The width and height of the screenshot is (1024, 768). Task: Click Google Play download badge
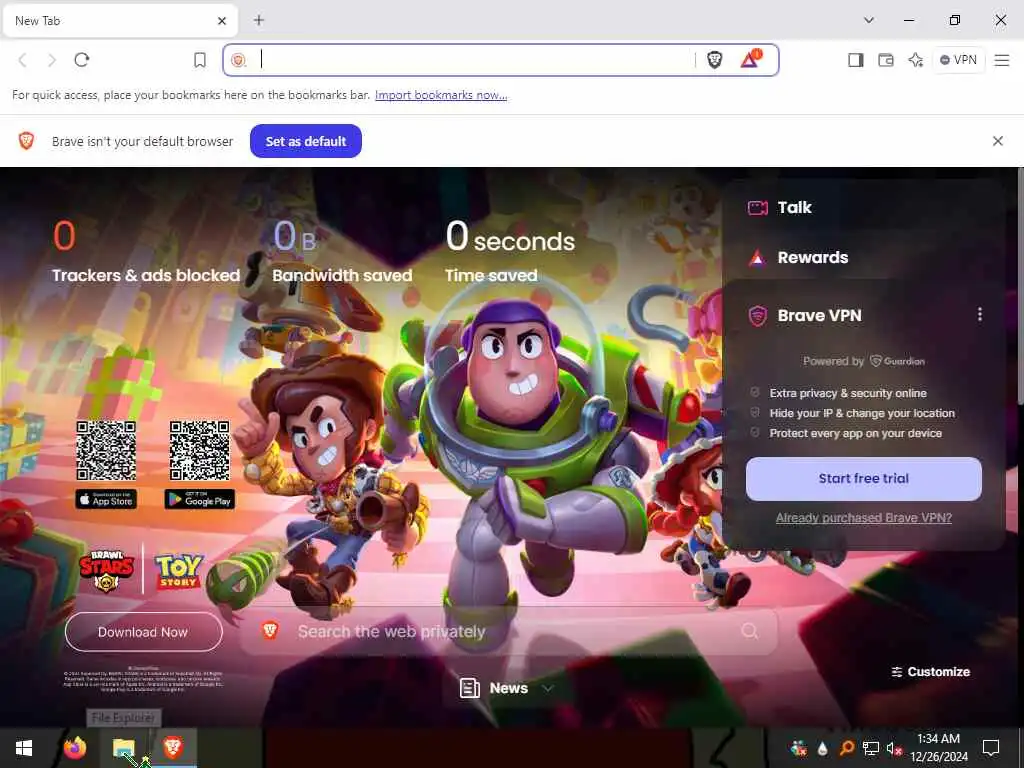[x=200, y=500]
